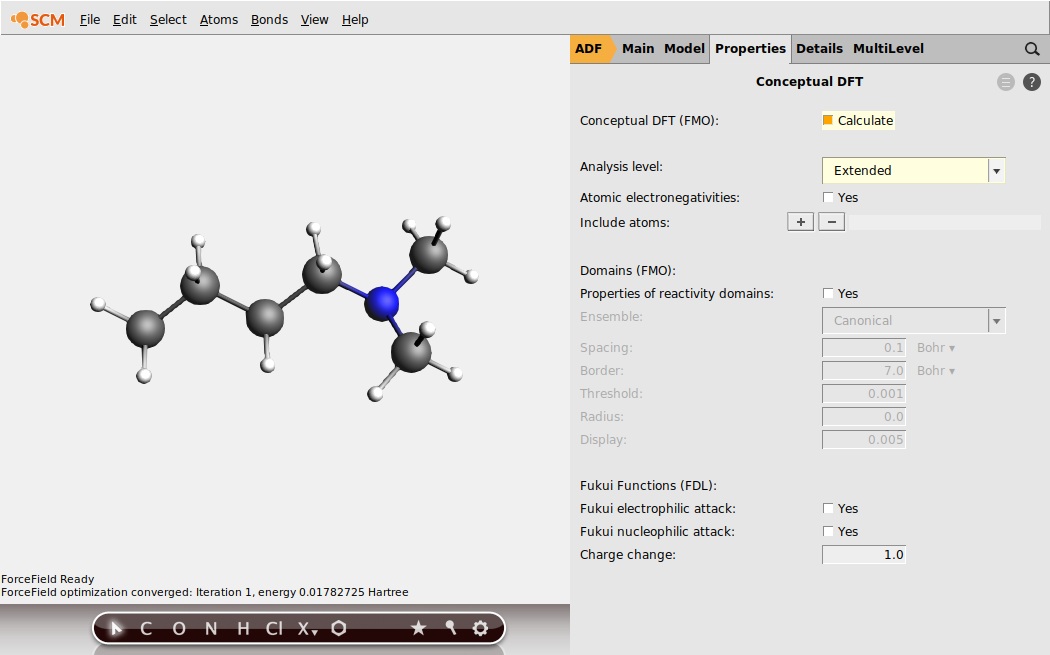This screenshot has height=655, width=1050.
Task: Click the star tool in the bottom toolbar
Action: pyautogui.click(x=418, y=628)
